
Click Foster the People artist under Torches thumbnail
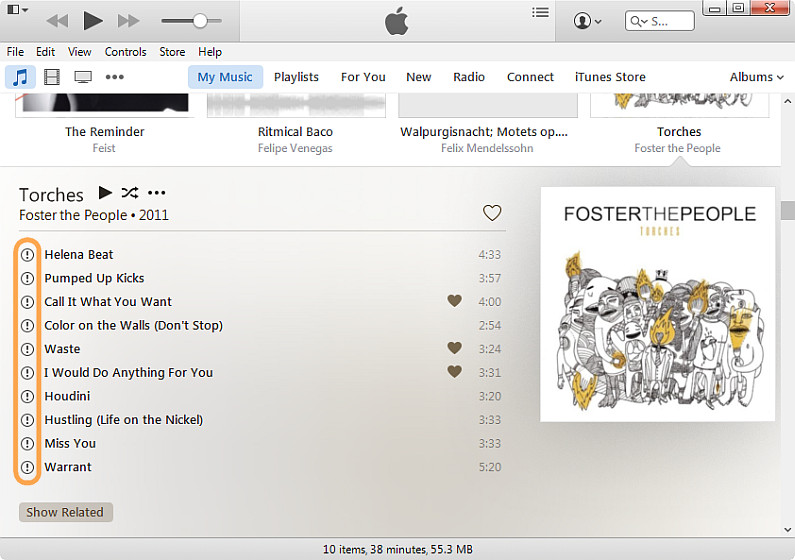coord(677,148)
